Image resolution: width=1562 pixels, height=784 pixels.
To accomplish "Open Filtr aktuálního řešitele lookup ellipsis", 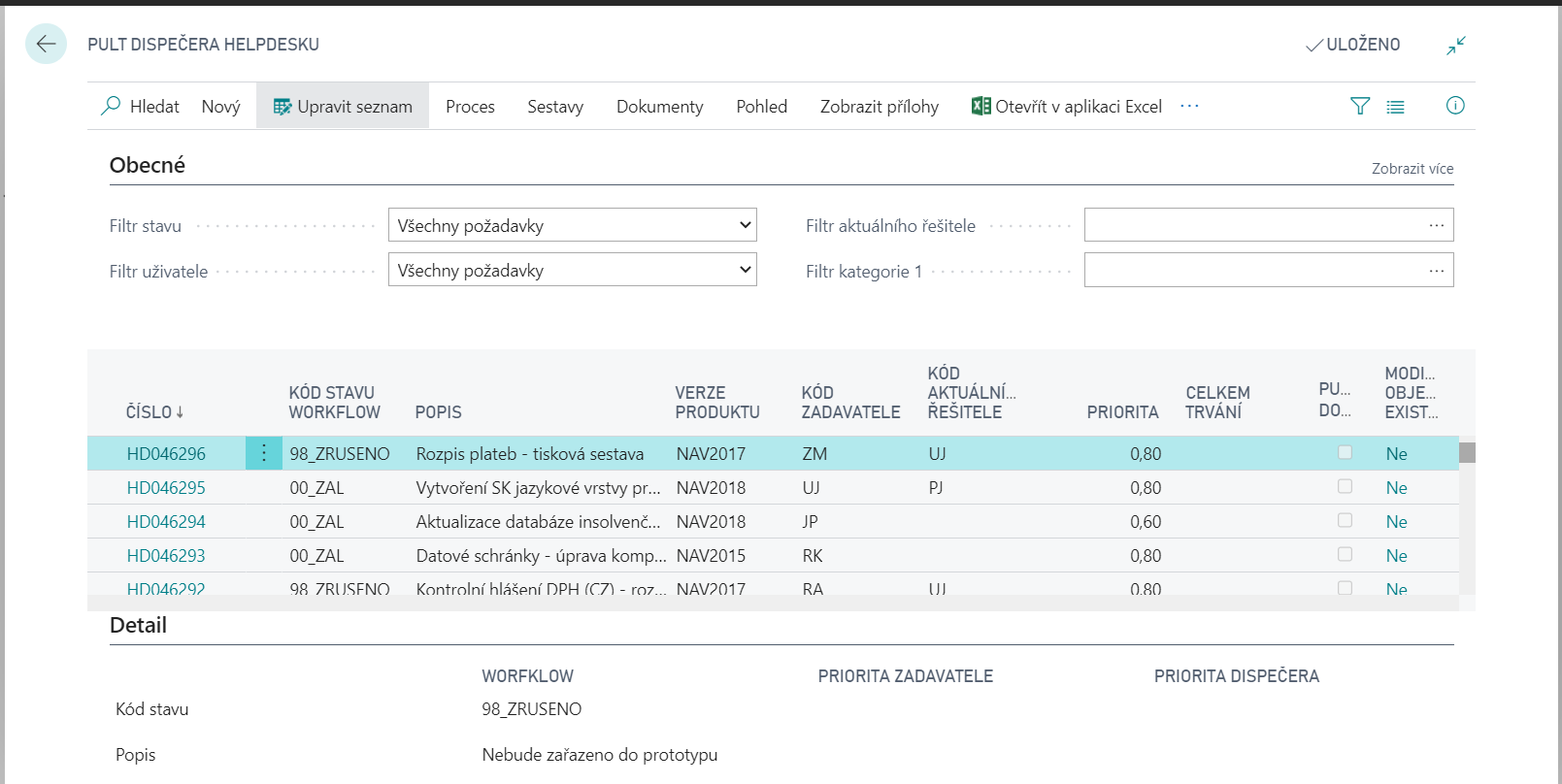I will click(1436, 225).
